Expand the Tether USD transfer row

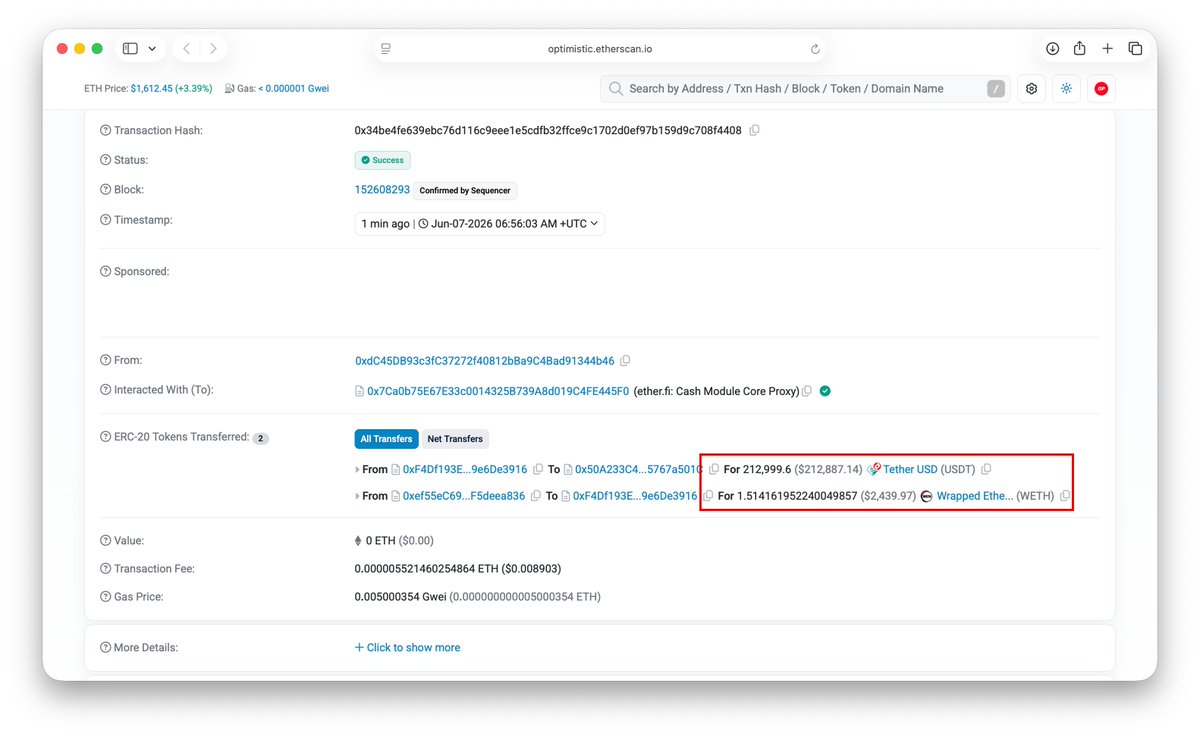(x=358, y=469)
